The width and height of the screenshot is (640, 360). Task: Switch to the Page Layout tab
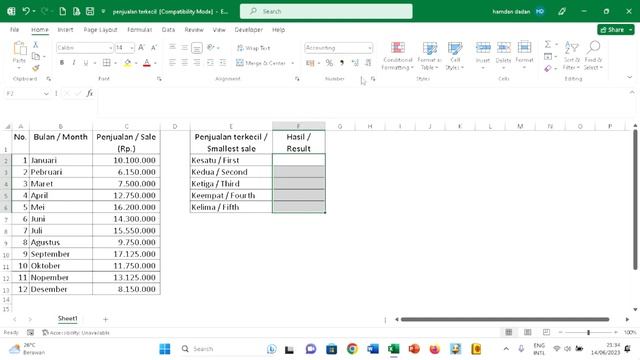pos(100,30)
